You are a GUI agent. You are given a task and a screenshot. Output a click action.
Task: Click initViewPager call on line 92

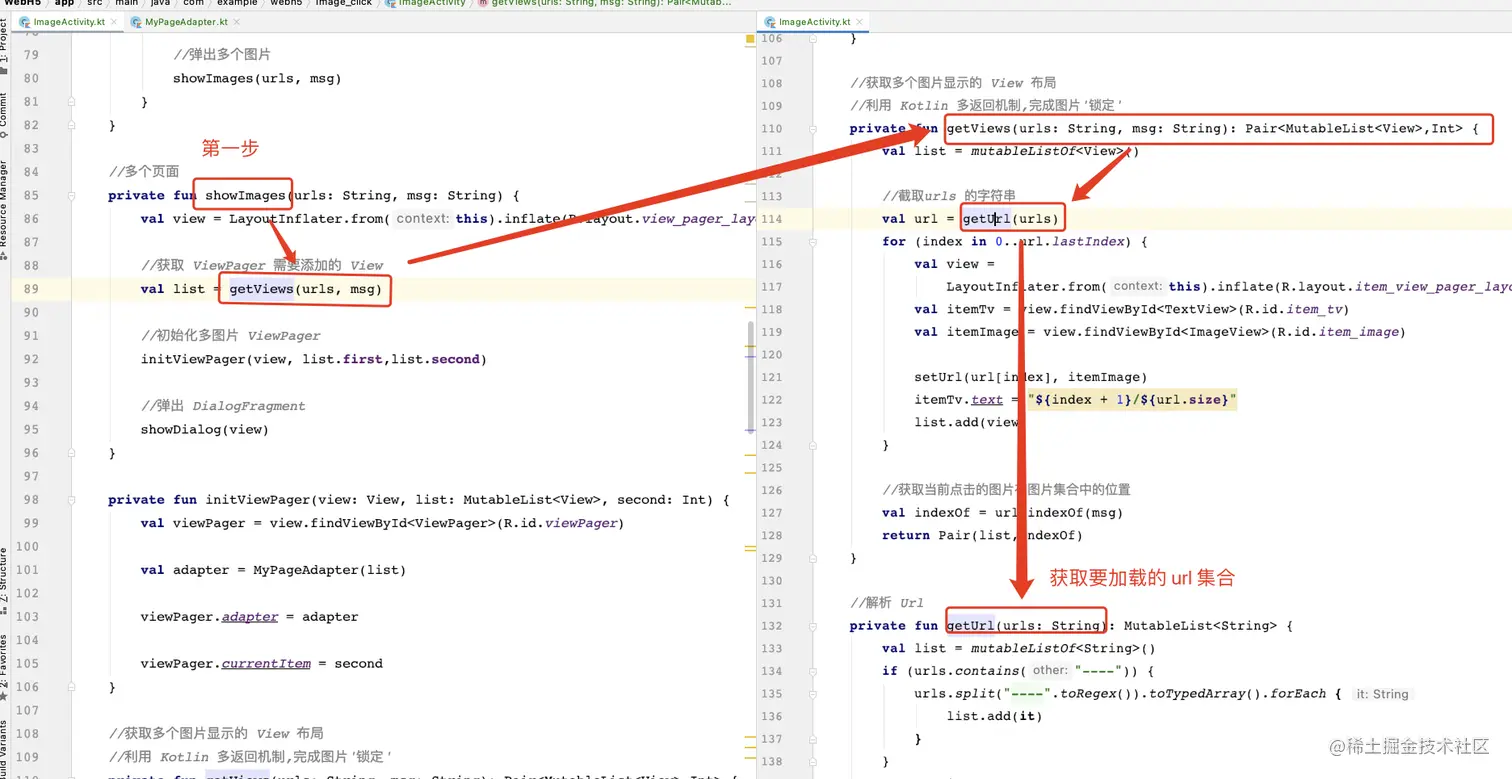[x=313, y=359]
